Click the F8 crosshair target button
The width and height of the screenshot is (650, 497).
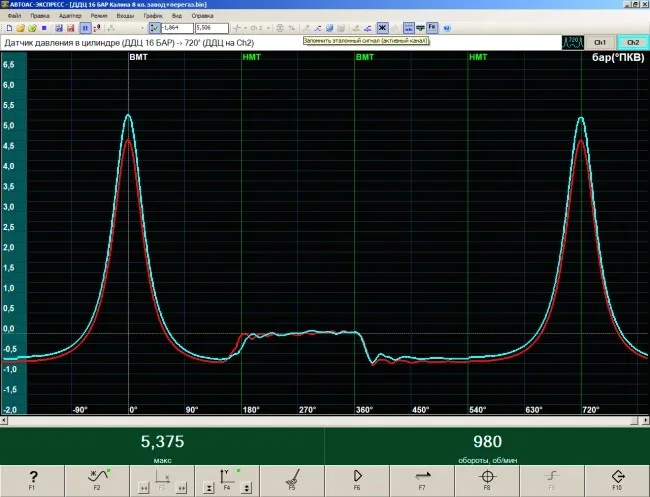pyautogui.click(x=487, y=481)
